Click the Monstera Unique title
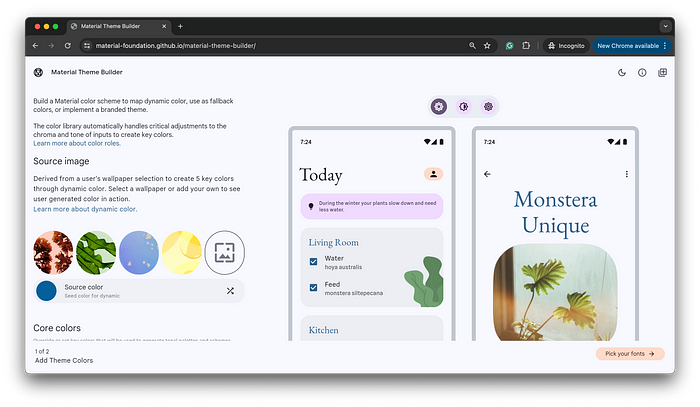 [555, 212]
